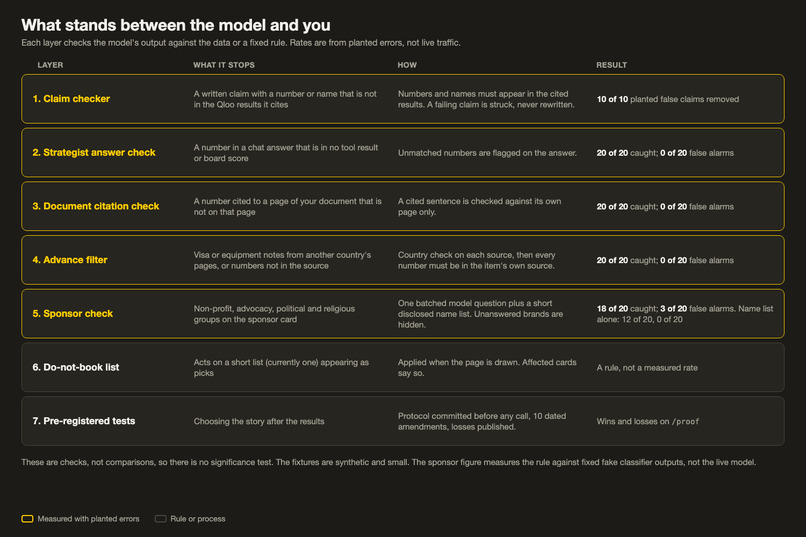Click the 'Measured with planted errors' legend label
Image resolution: width=806 pixels, height=537 pixels.
88,519
